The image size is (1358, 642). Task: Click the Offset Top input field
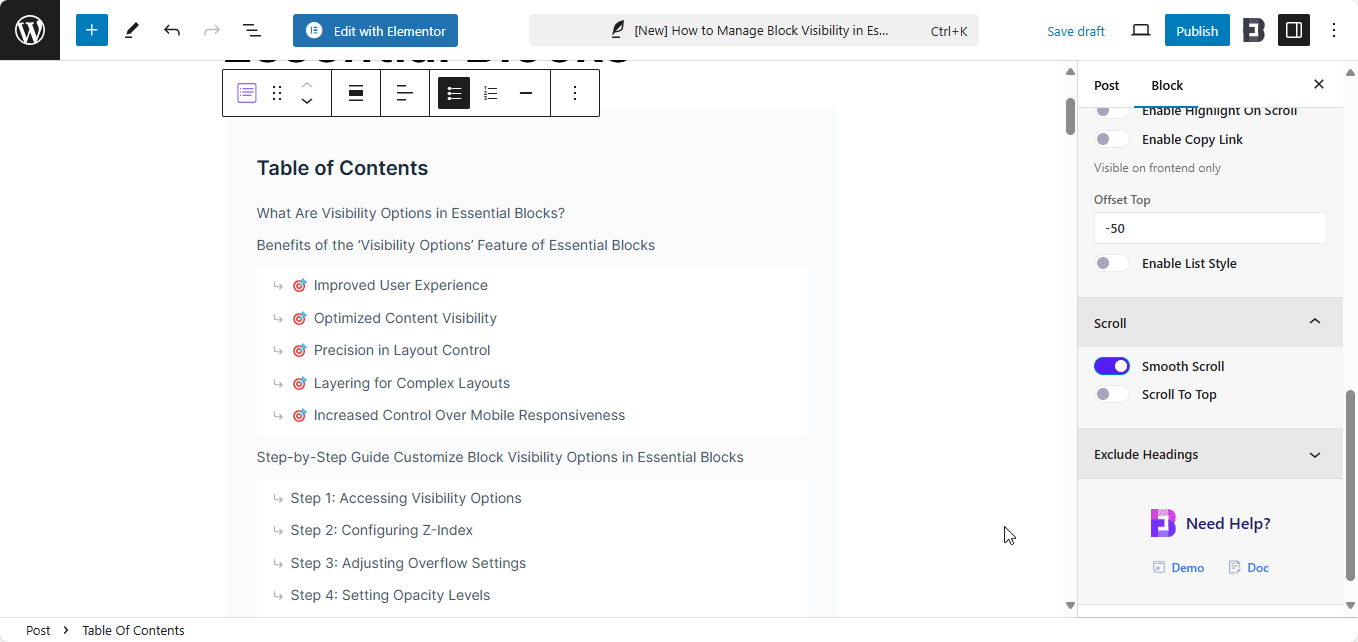coord(1210,228)
